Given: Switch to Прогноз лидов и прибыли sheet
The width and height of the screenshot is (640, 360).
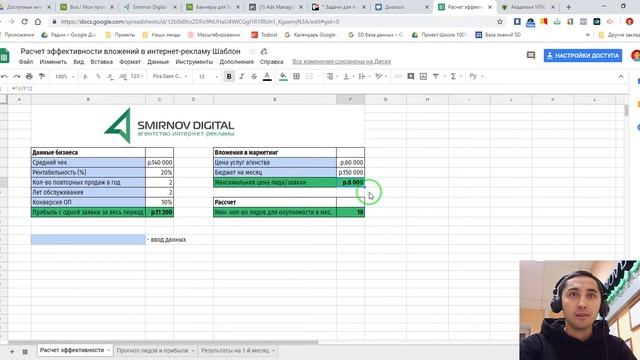Looking at the screenshot, I should pos(155,351).
